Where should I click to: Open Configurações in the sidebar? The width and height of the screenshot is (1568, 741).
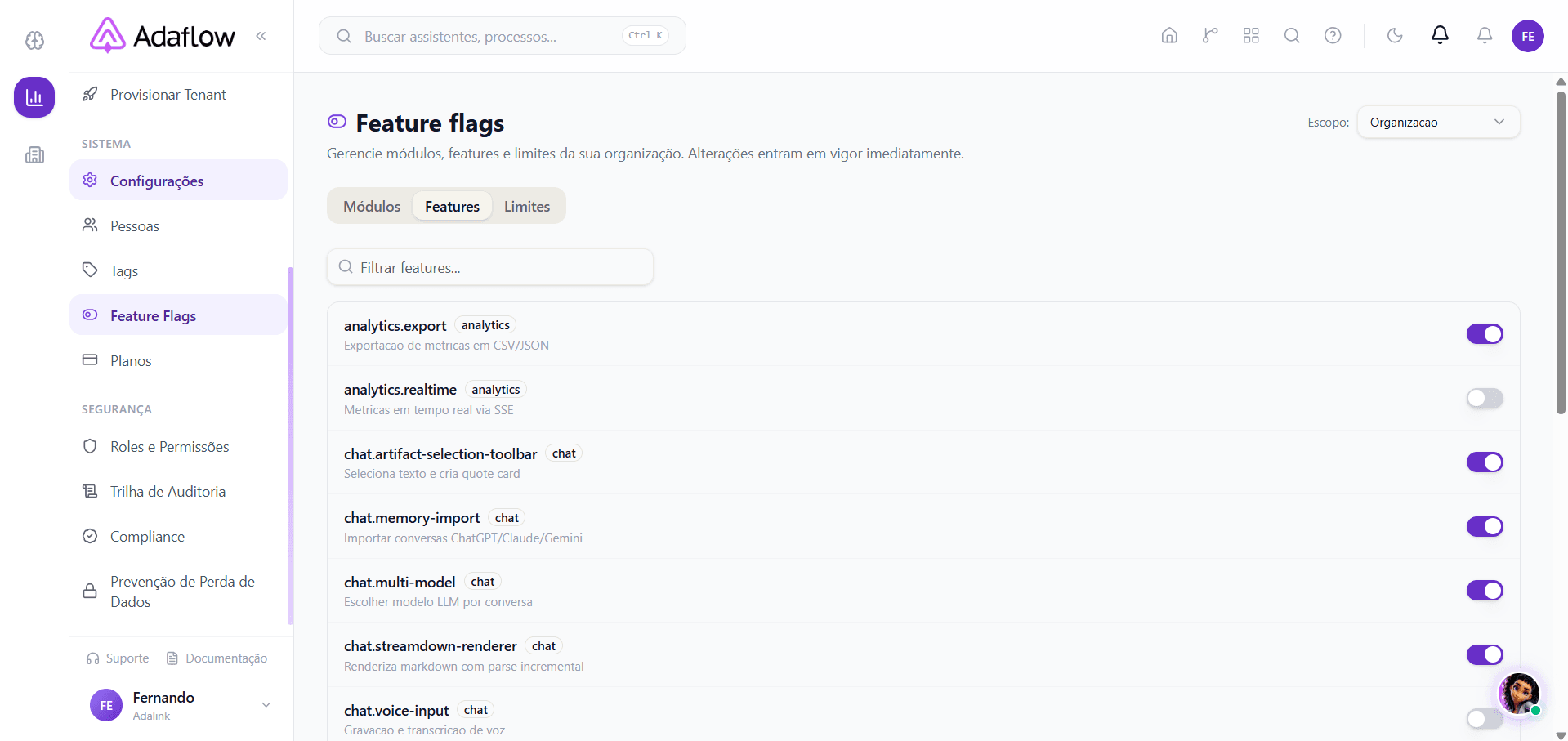coord(178,181)
